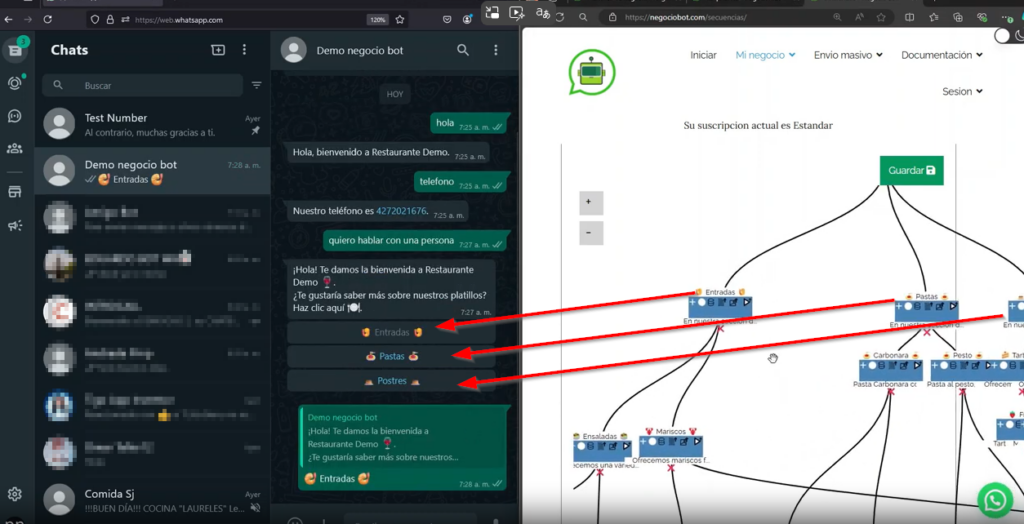Open the Iniciar menu item
Screen dimensions: 1024x524
703,56
